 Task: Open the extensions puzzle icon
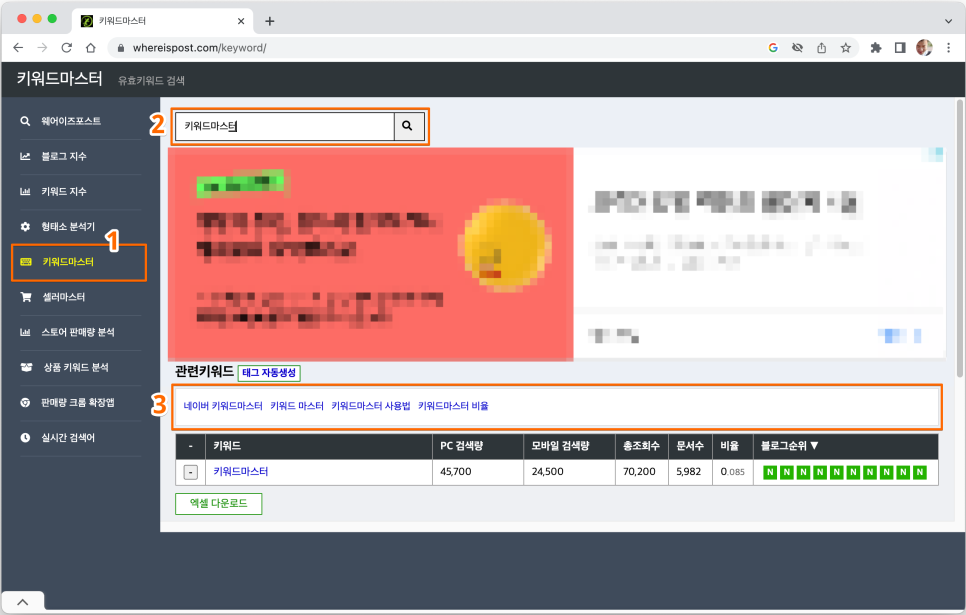tap(875, 47)
